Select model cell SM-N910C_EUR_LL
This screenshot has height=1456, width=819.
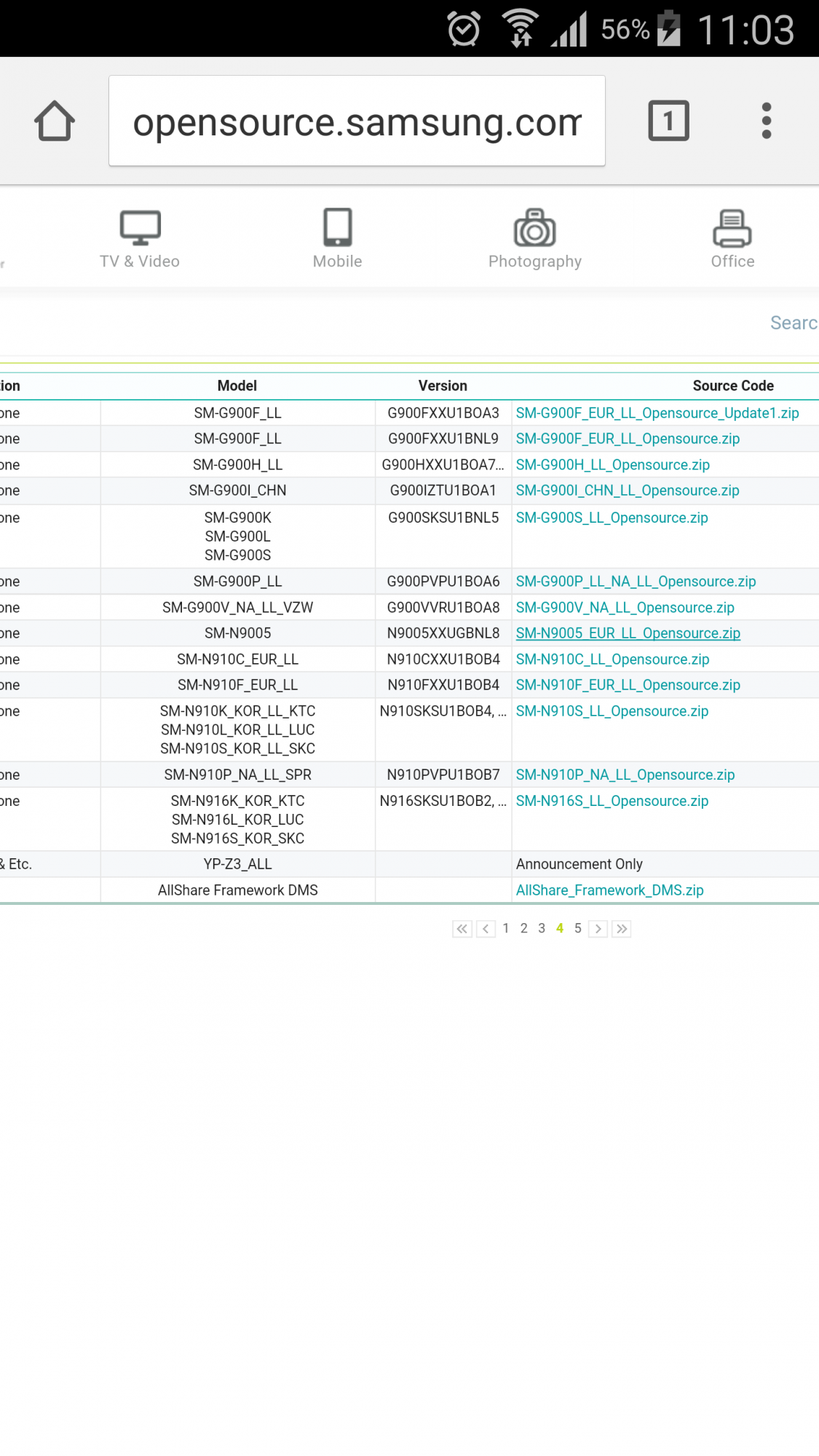237,660
